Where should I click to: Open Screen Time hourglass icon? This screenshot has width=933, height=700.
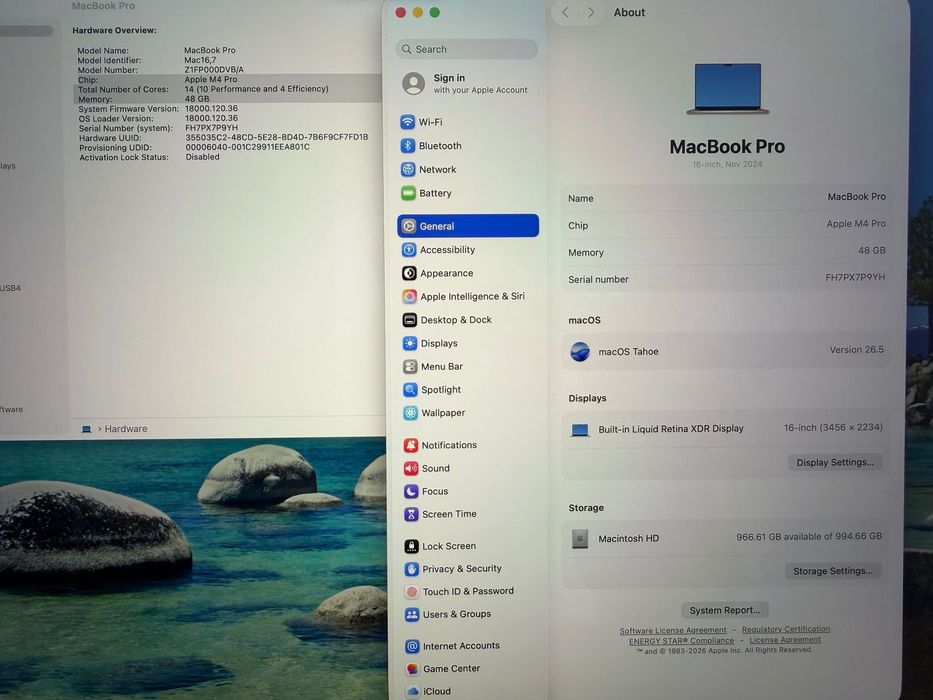tap(411, 514)
